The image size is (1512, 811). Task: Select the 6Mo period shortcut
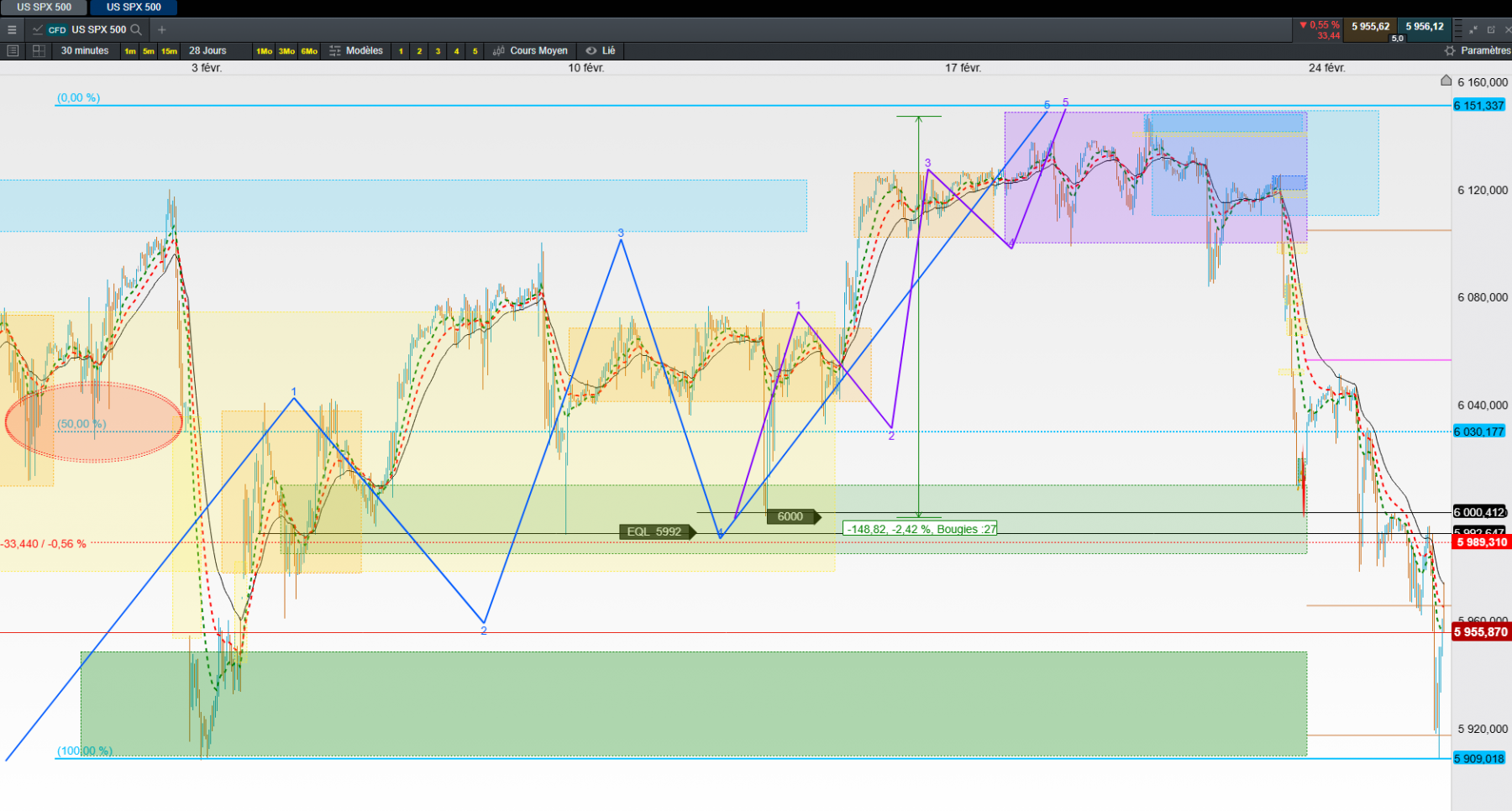point(309,51)
